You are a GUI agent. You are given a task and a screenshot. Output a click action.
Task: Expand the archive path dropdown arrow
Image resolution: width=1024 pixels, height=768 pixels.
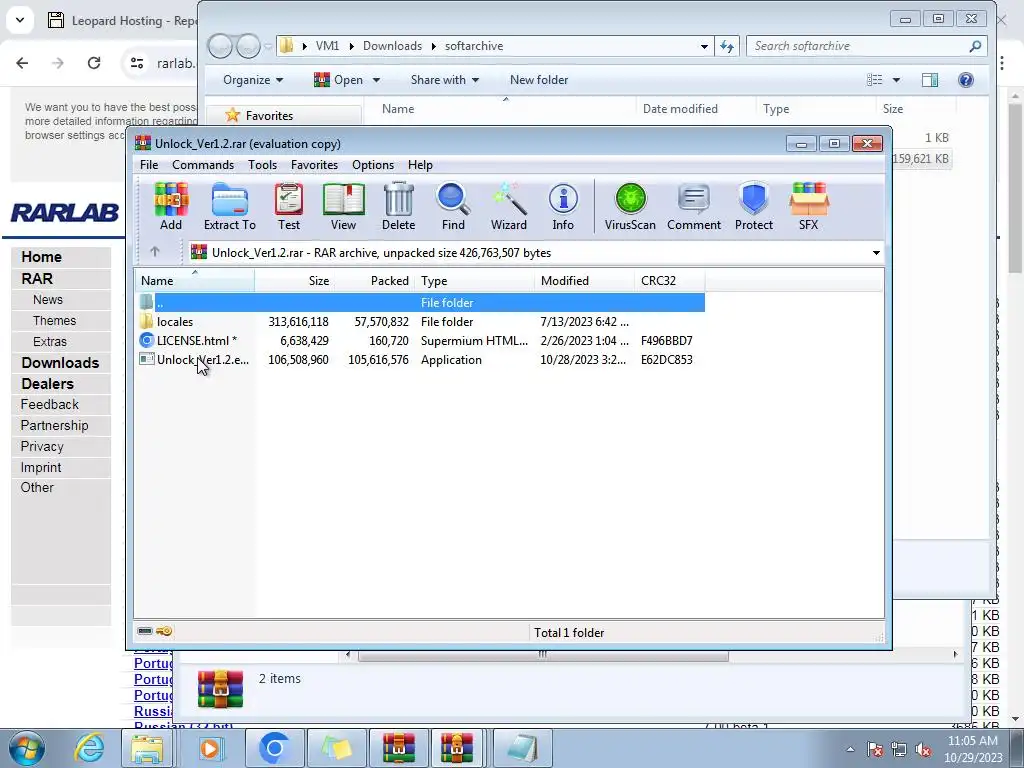click(x=876, y=253)
